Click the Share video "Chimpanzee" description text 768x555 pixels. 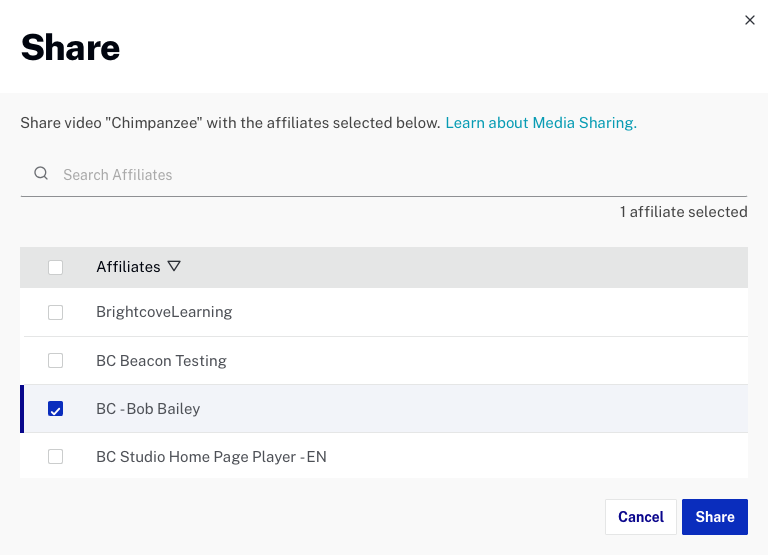(x=230, y=123)
